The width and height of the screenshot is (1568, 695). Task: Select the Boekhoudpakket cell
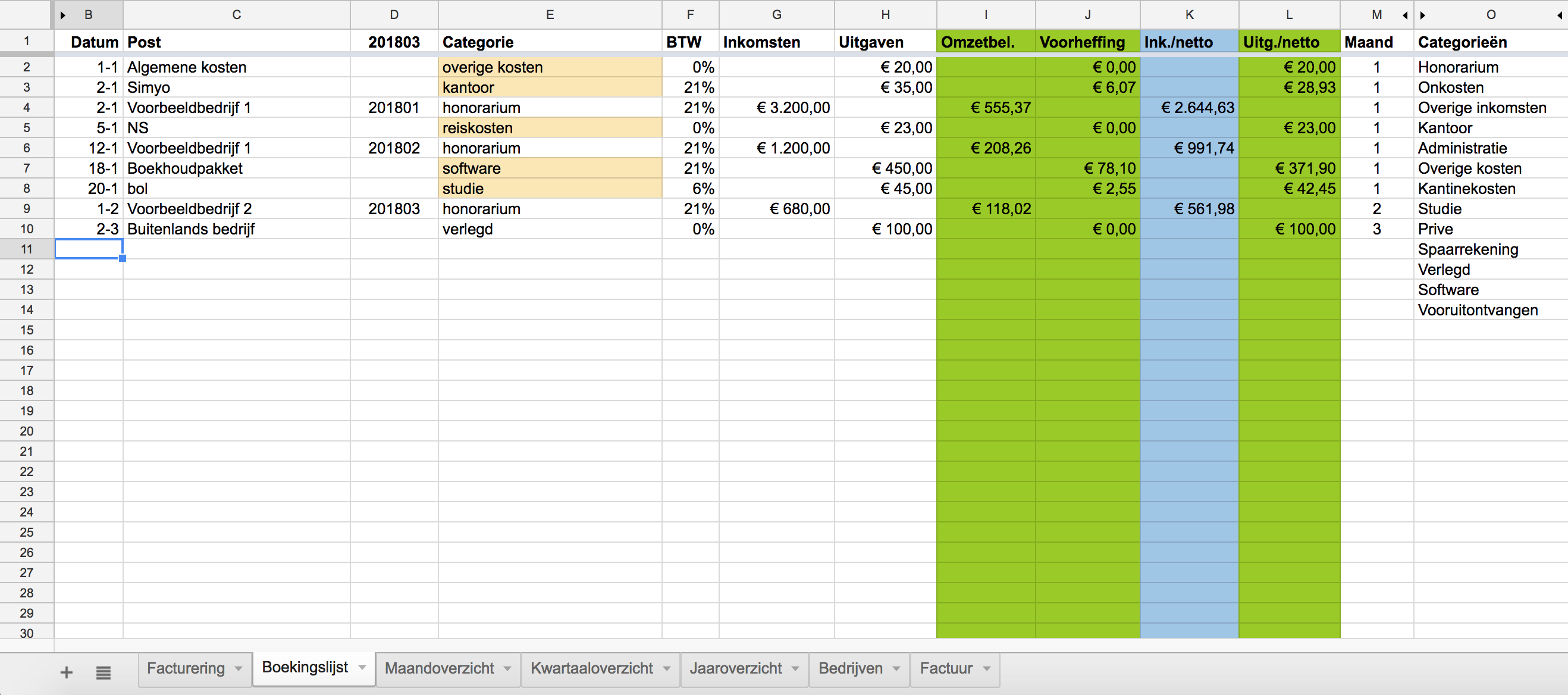pyautogui.click(x=237, y=168)
